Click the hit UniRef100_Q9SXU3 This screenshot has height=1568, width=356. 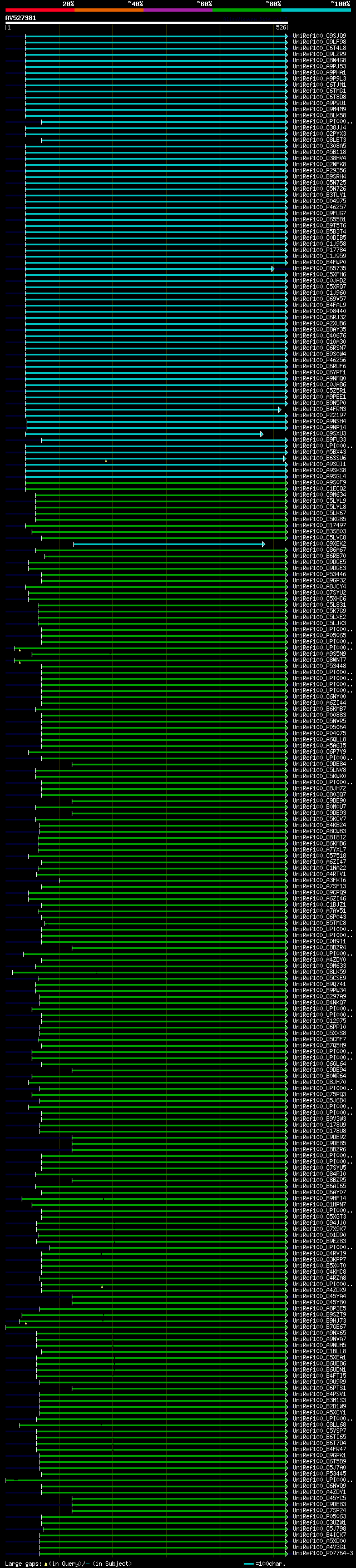[x=319, y=434]
